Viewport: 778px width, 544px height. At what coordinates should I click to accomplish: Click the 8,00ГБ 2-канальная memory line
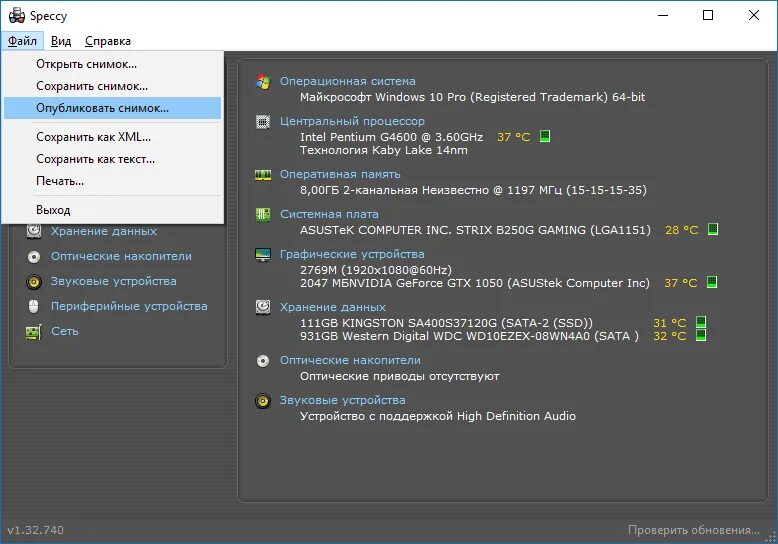pyautogui.click(x=473, y=190)
